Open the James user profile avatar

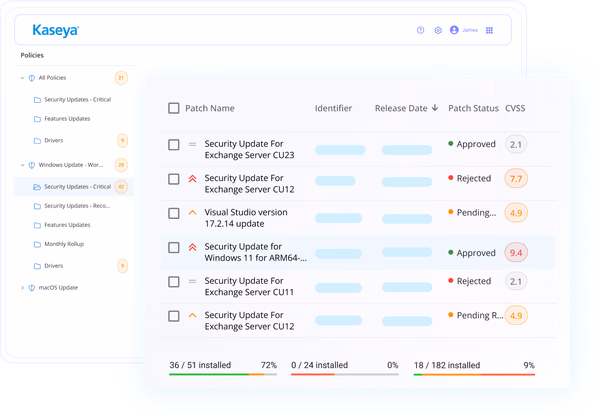(x=454, y=30)
